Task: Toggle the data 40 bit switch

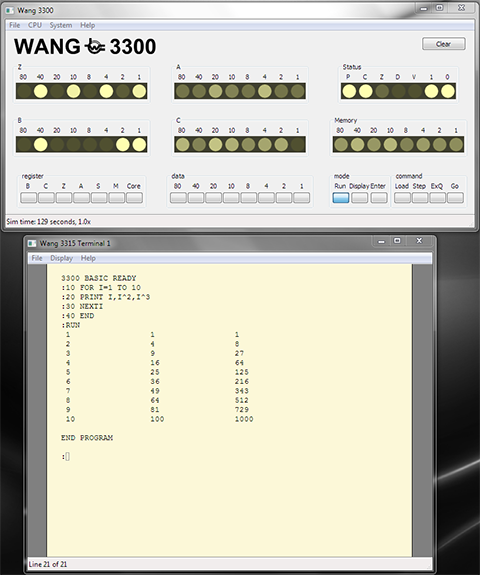Action: 196,198
